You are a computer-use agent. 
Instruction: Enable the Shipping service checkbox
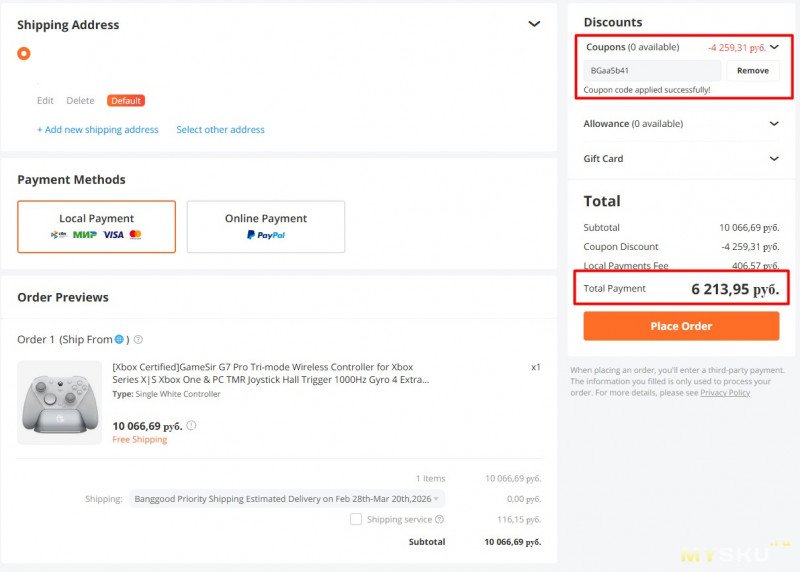point(356,520)
